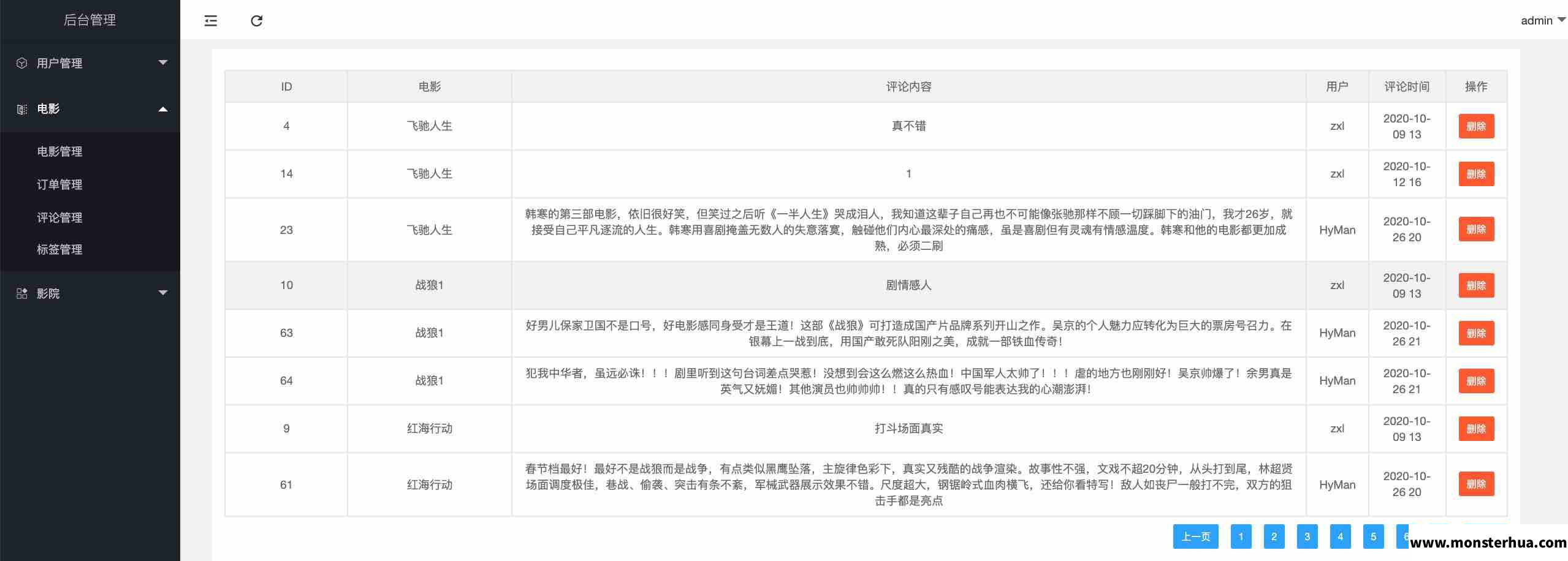Image resolution: width=1568 pixels, height=561 pixels.
Task: Open 标签管理 submenu item
Action: coord(59,249)
